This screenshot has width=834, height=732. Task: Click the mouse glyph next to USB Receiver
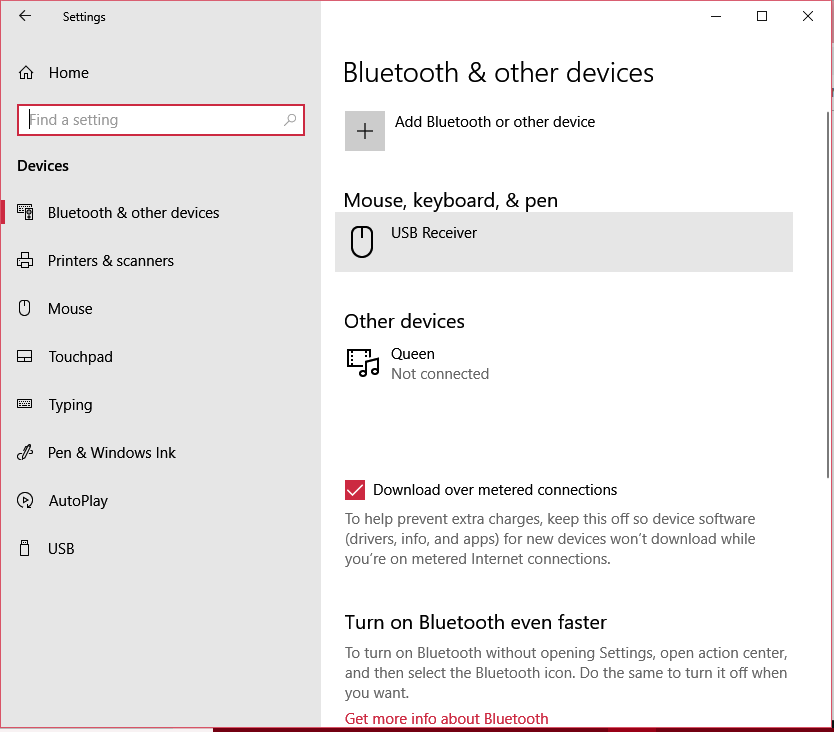pos(361,241)
